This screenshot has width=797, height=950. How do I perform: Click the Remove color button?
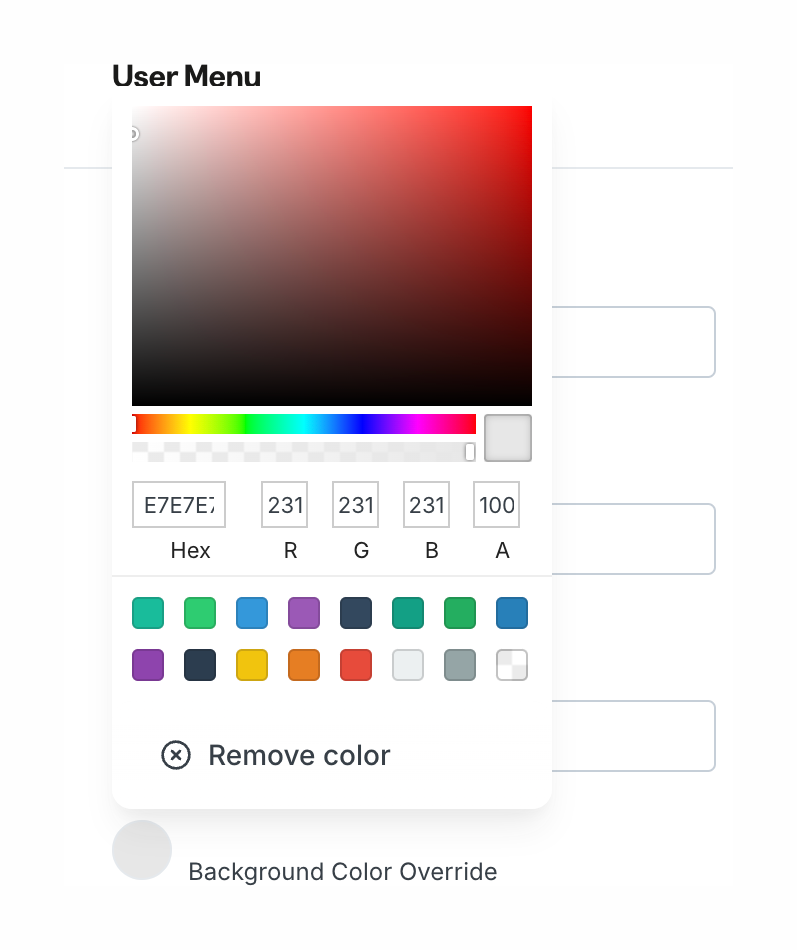[x=298, y=755]
